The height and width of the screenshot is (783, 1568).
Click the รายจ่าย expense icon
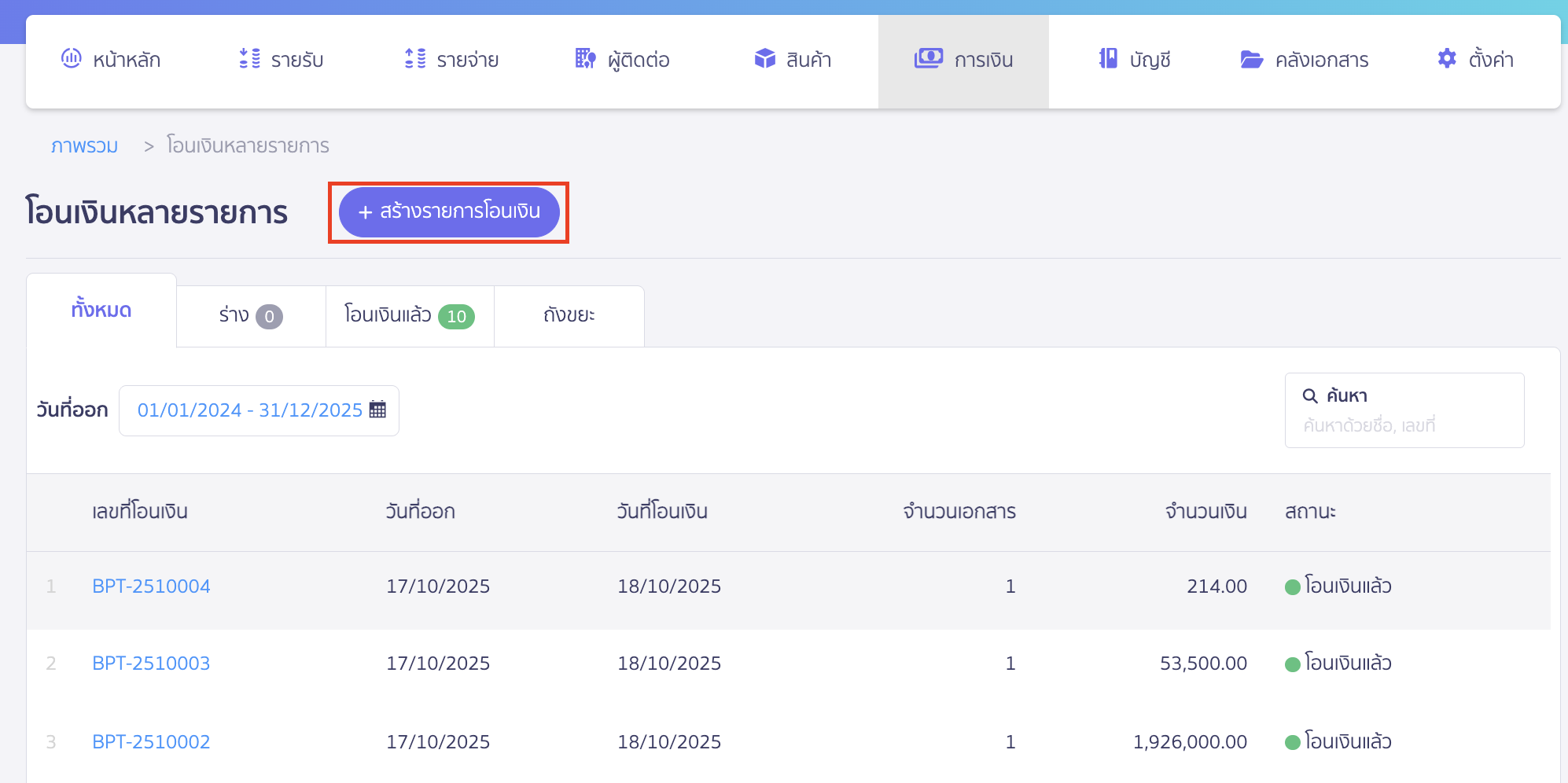pyautogui.click(x=415, y=58)
